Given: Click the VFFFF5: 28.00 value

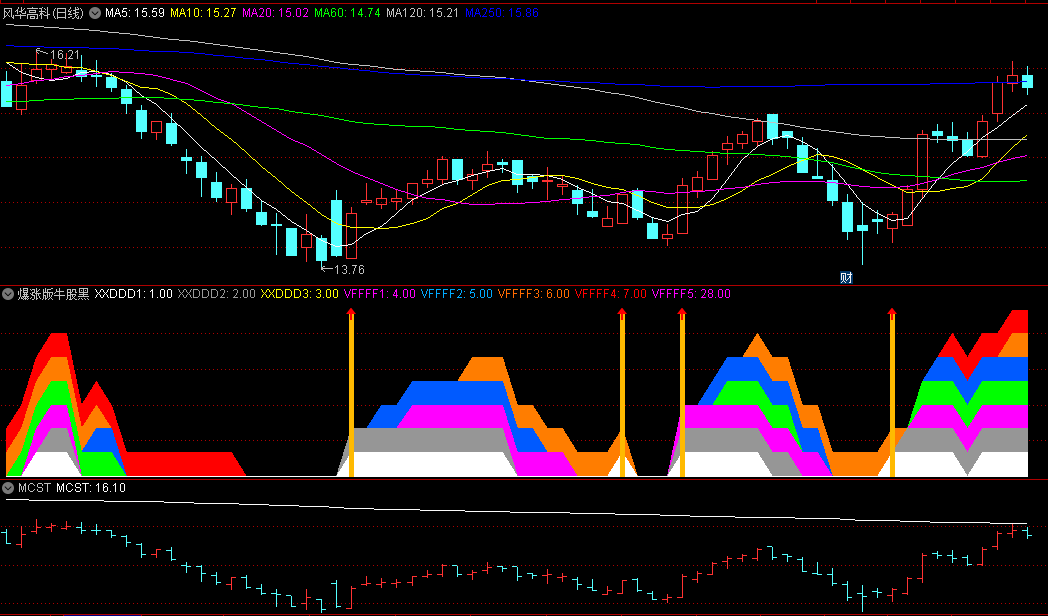Looking at the screenshot, I should (691, 294).
